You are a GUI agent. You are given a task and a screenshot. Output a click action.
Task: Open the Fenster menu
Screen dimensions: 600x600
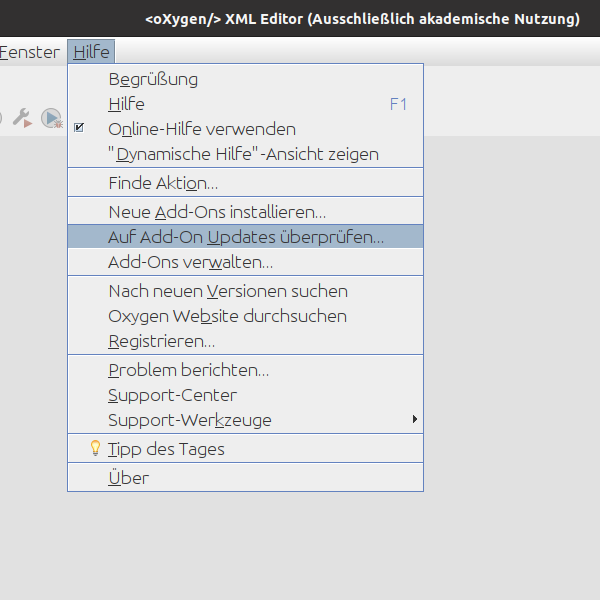[x=30, y=52]
